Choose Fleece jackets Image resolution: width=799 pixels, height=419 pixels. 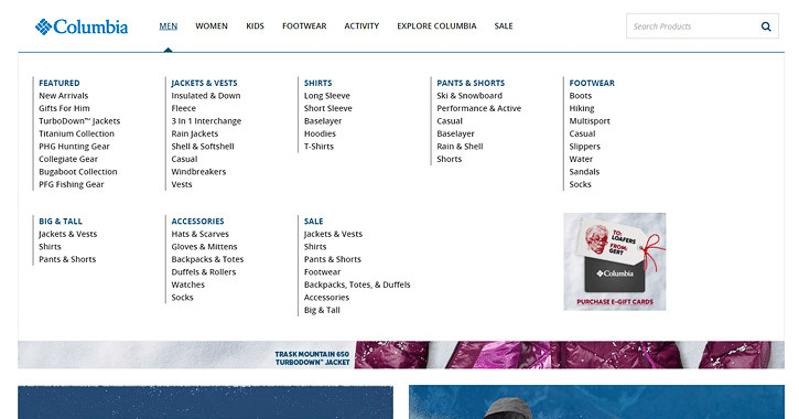[183, 109]
